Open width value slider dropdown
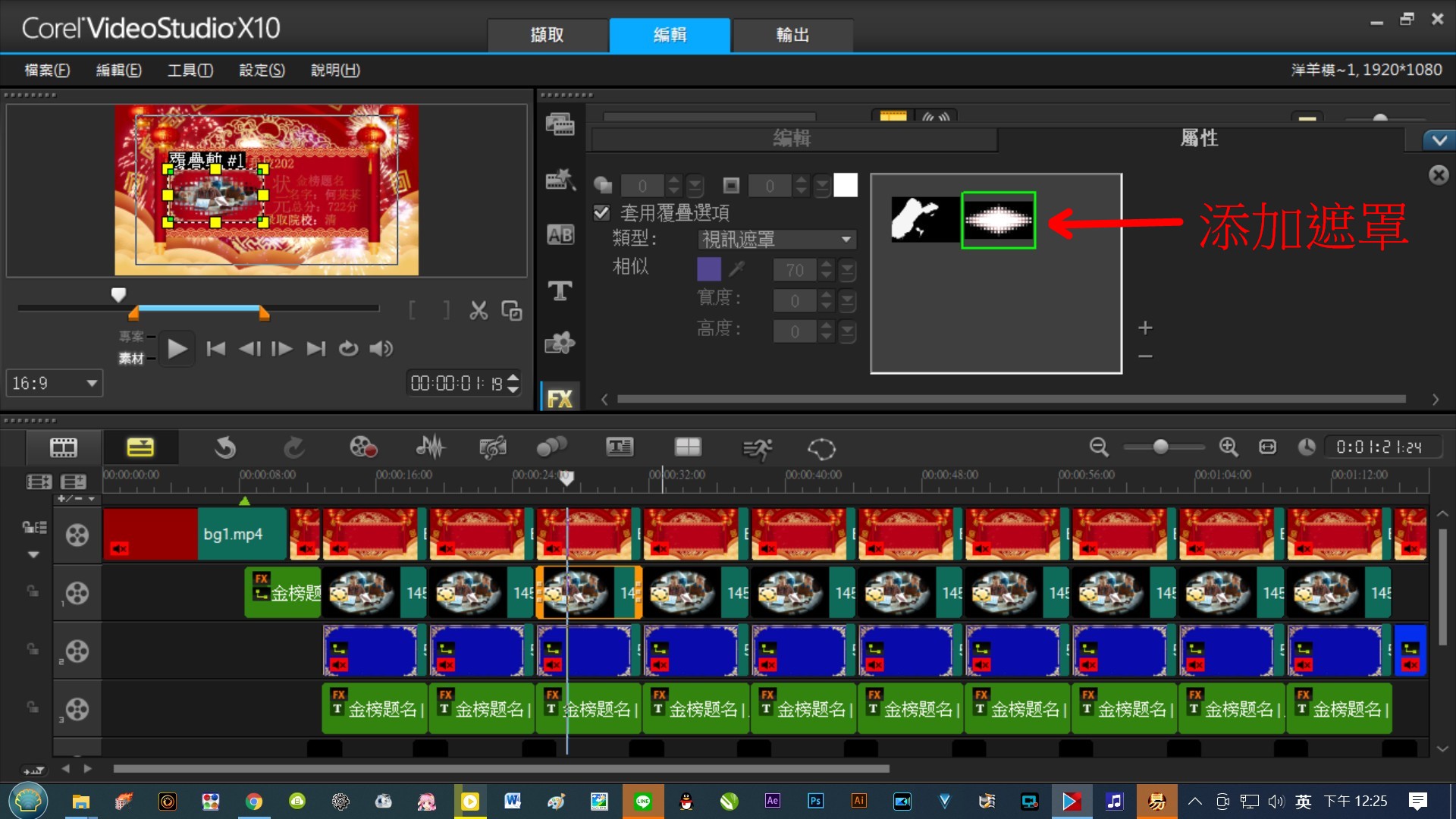The width and height of the screenshot is (1456, 819). click(847, 301)
